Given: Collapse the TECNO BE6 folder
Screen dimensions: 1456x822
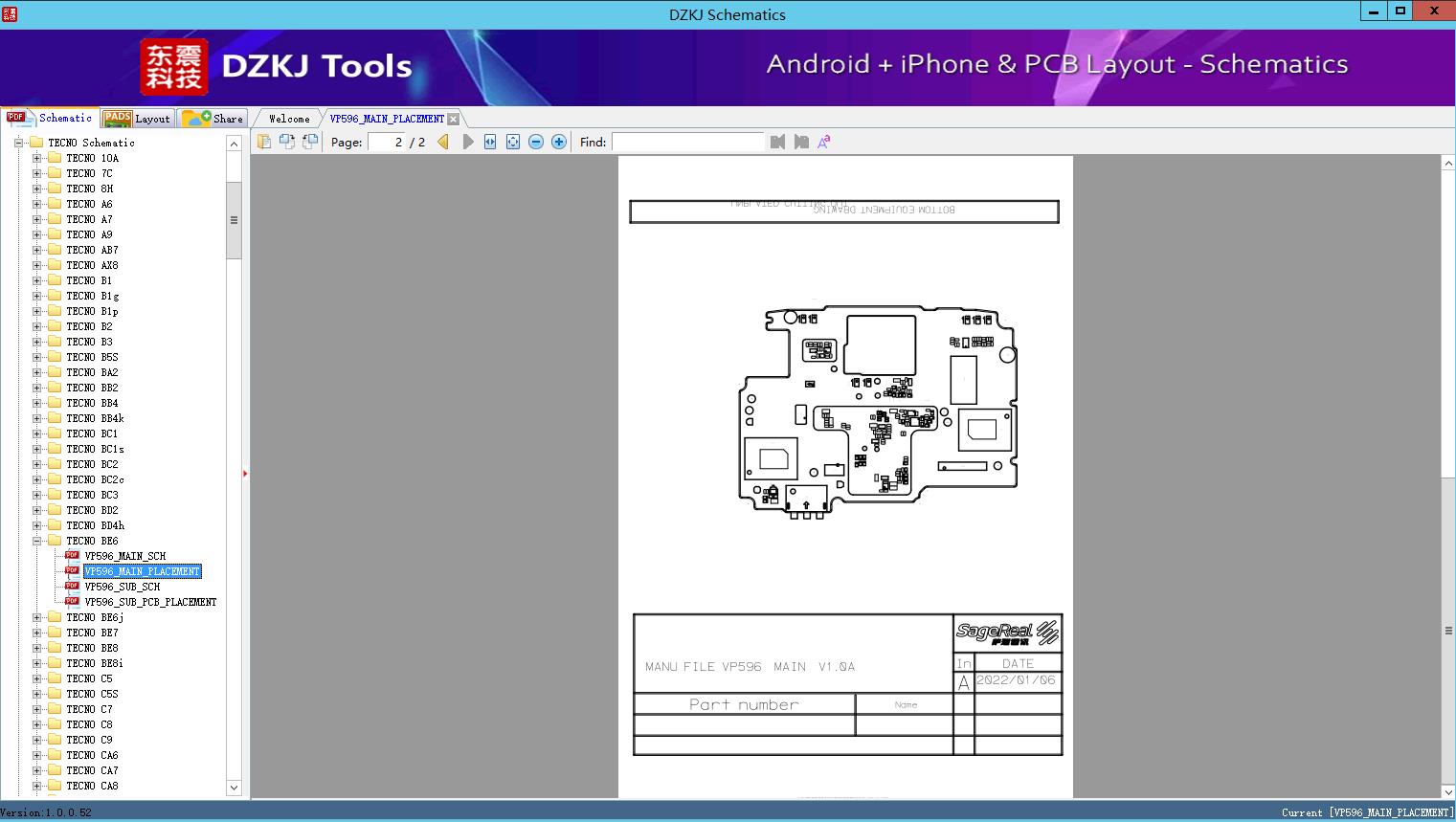Looking at the screenshot, I should (x=36, y=541).
